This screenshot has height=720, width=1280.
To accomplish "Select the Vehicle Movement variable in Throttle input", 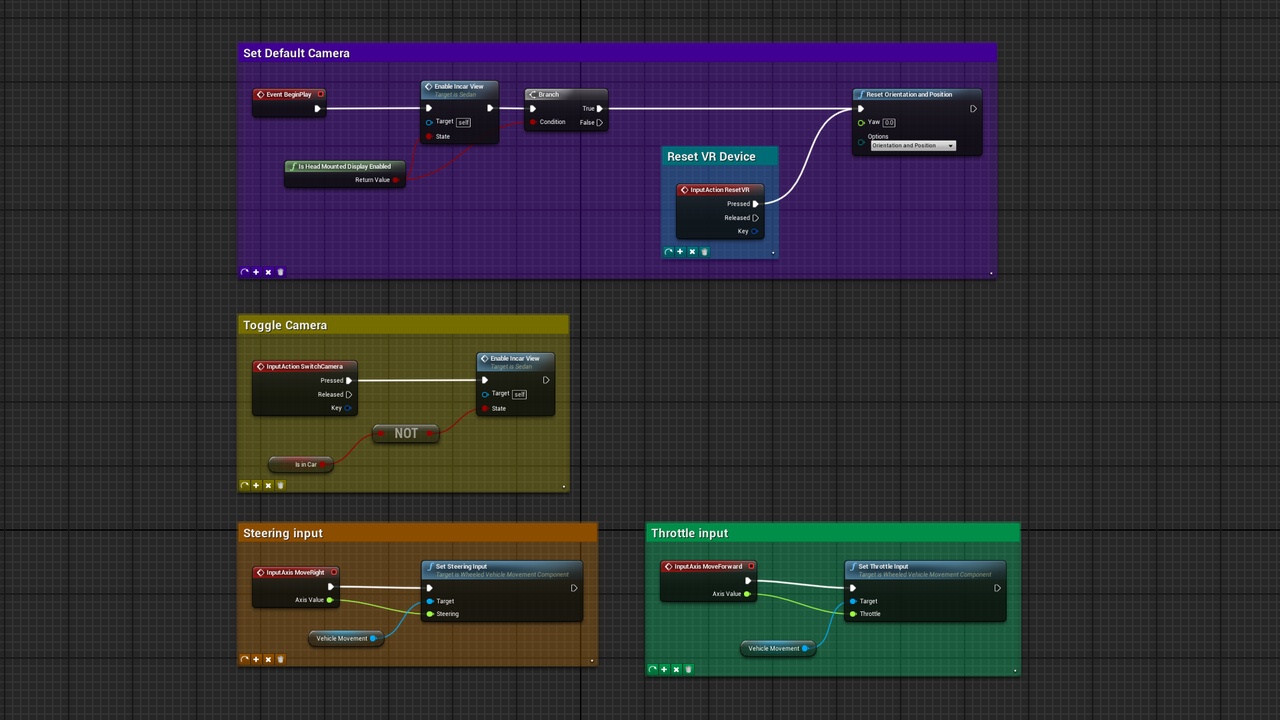I will [778, 649].
